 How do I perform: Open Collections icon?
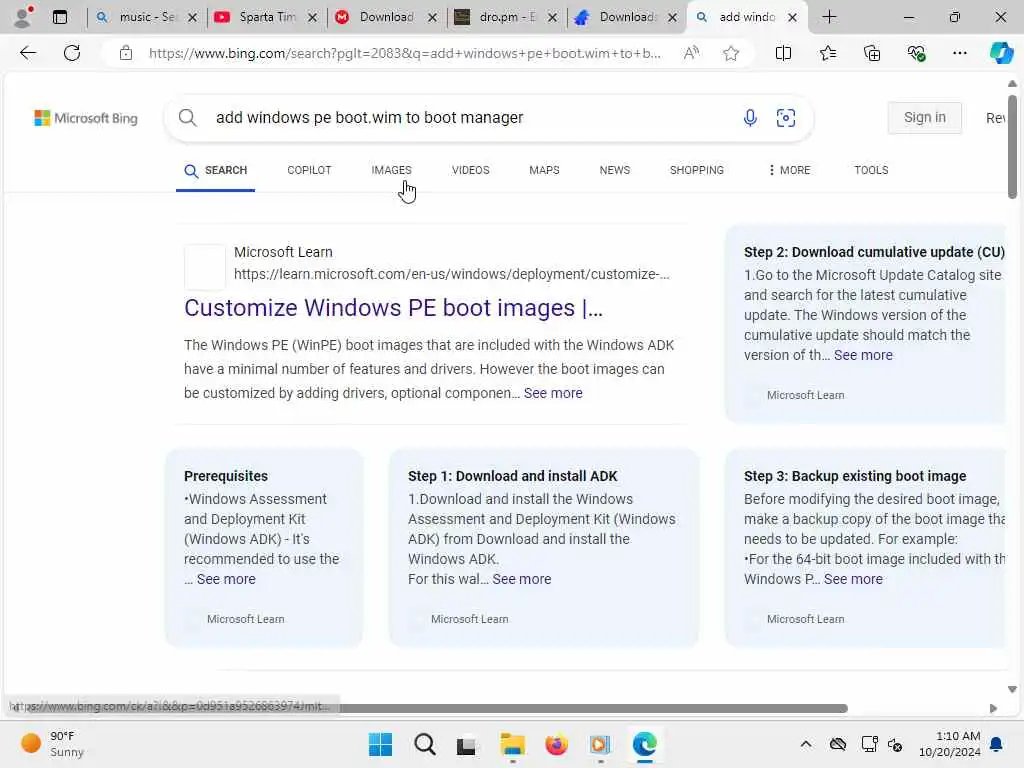(872, 53)
